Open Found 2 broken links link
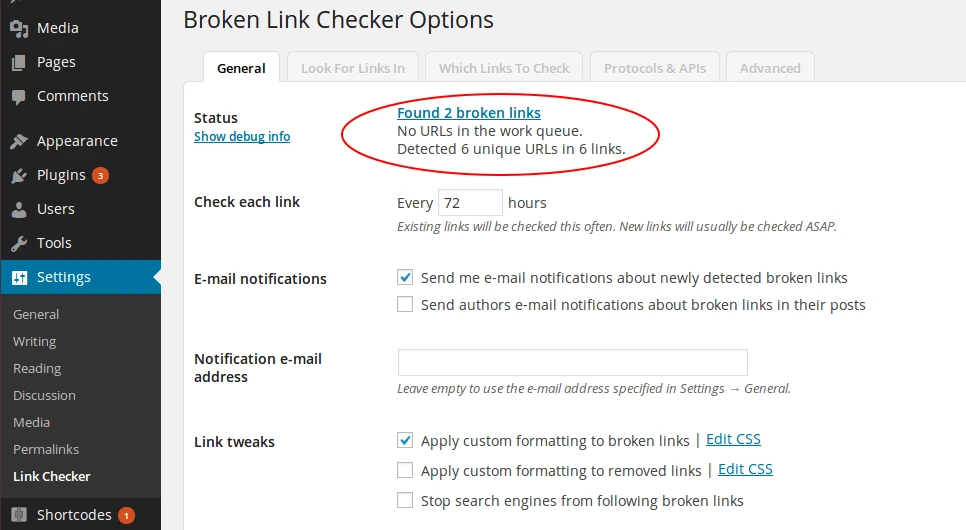Image resolution: width=966 pixels, height=530 pixels. click(469, 113)
